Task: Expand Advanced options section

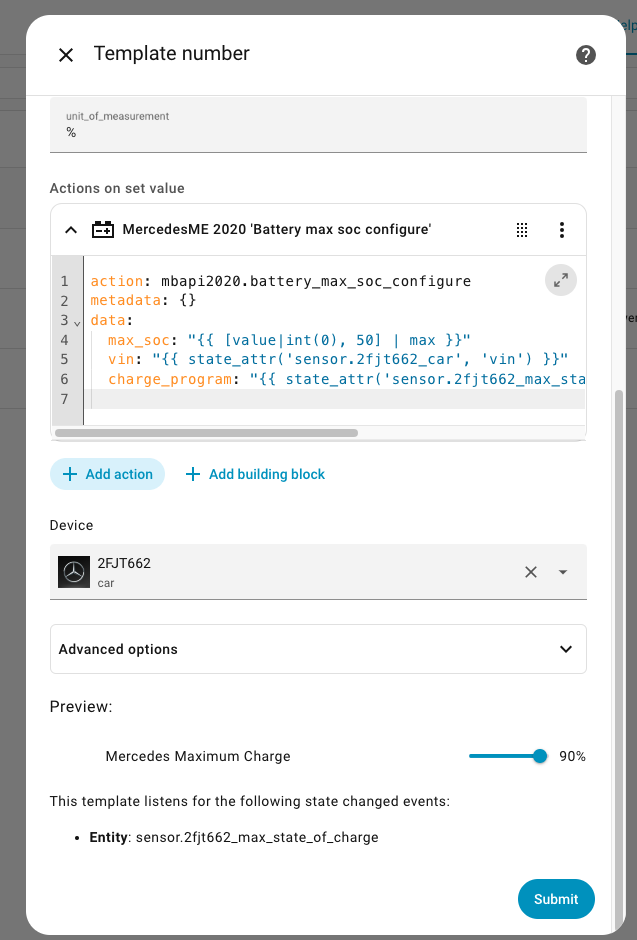Action: (318, 649)
